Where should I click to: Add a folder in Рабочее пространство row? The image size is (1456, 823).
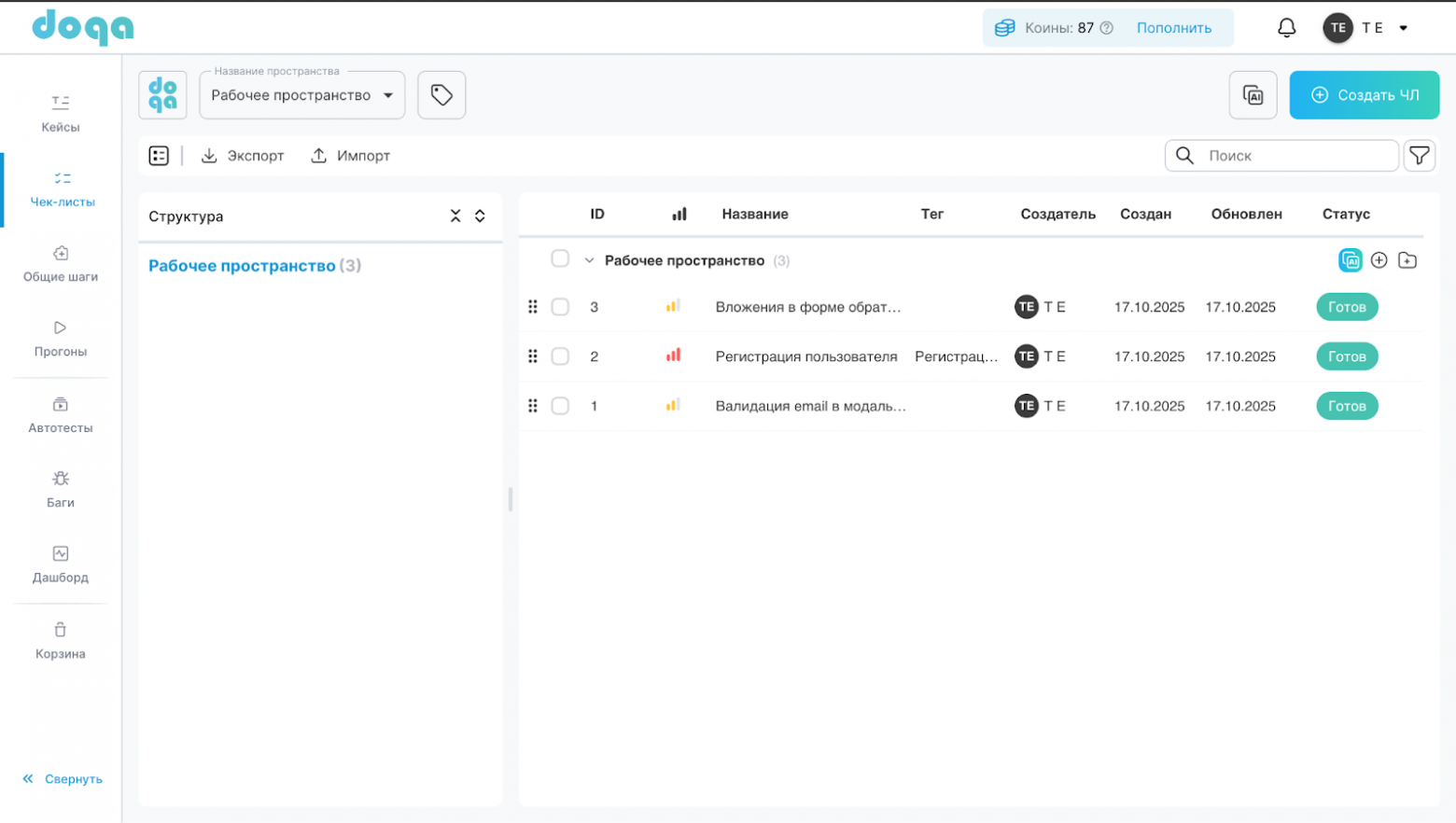click(1407, 260)
